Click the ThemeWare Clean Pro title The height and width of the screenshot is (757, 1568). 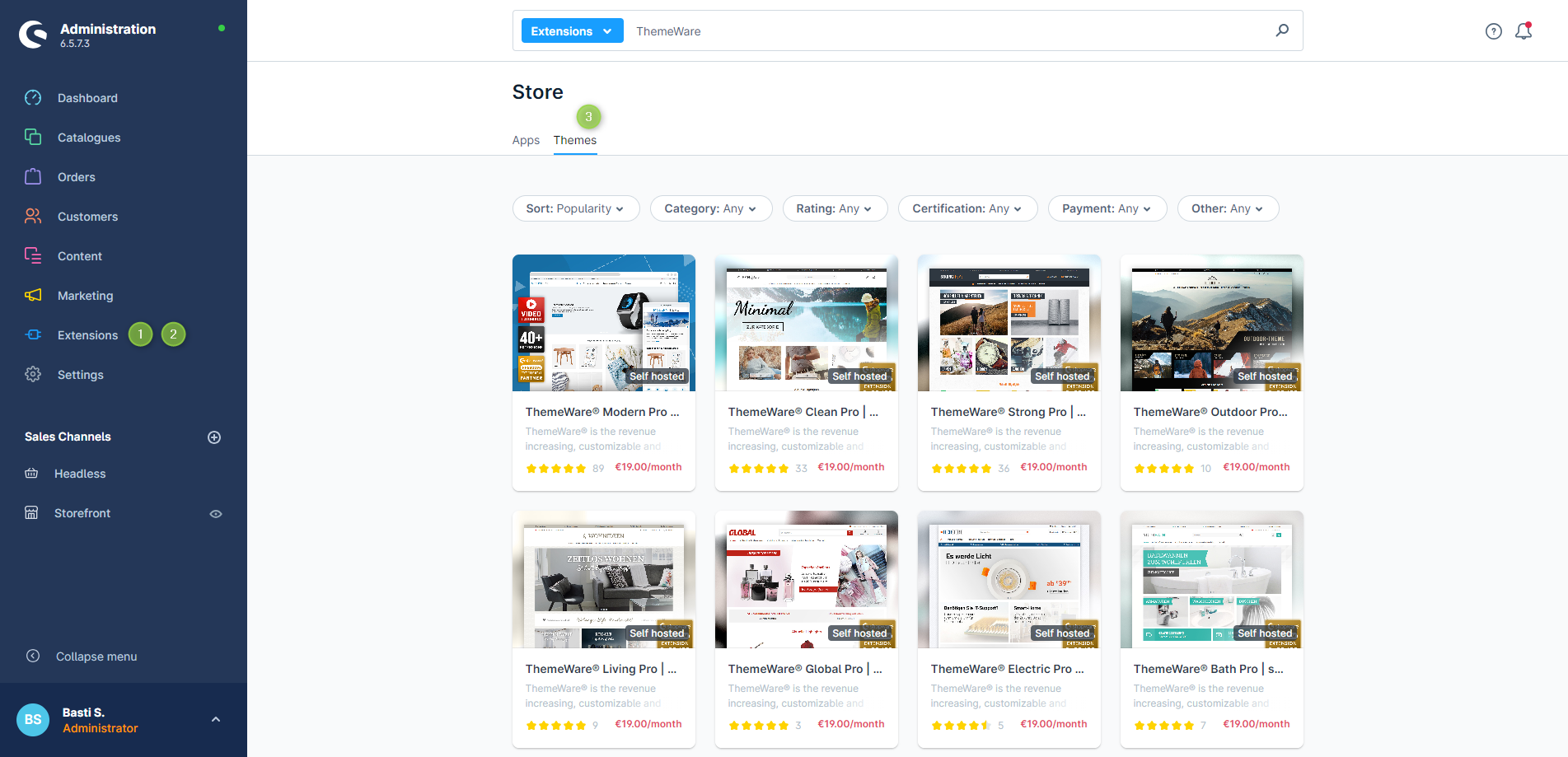pyautogui.click(x=803, y=412)
